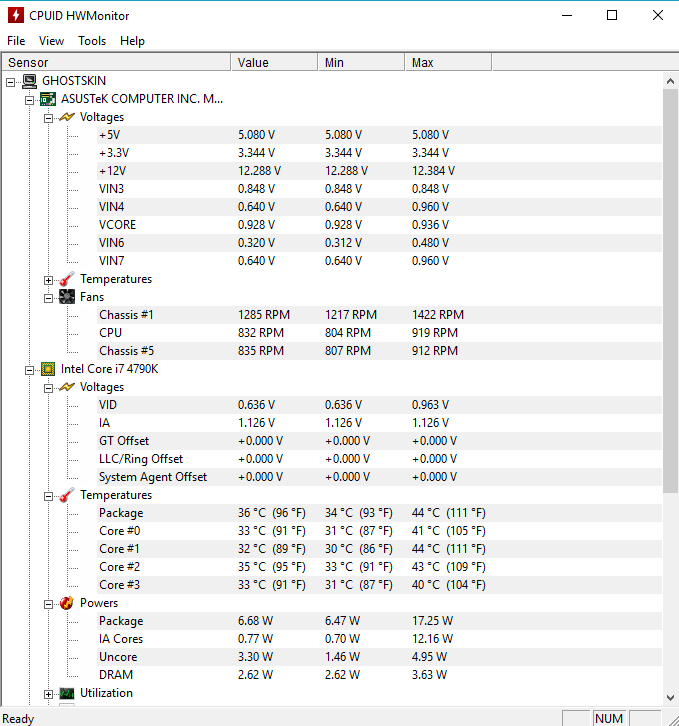Click the motherboard Temperatures thermometer icon
679x726 pixels.
pyautogui.click(x=66, y=279)
